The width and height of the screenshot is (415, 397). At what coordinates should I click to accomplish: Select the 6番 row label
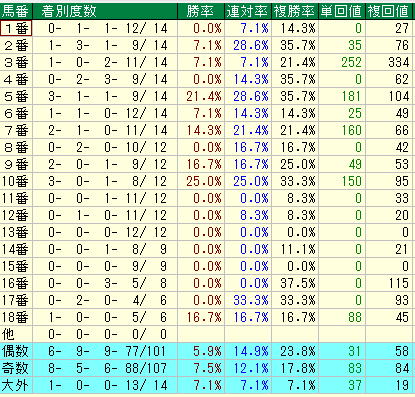coord(16,113)
